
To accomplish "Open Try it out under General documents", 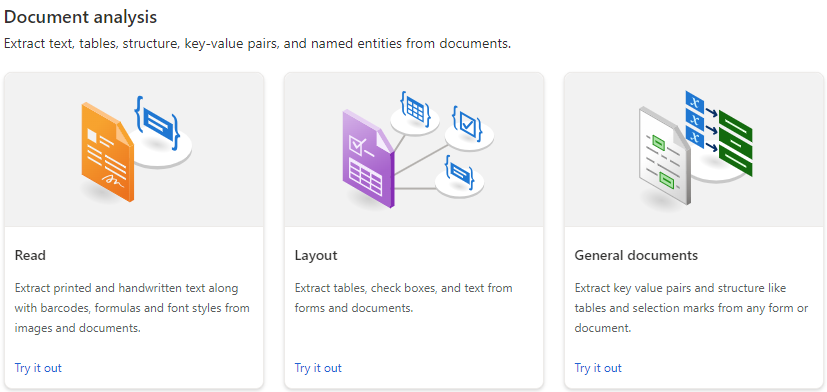I will (598, 368).
